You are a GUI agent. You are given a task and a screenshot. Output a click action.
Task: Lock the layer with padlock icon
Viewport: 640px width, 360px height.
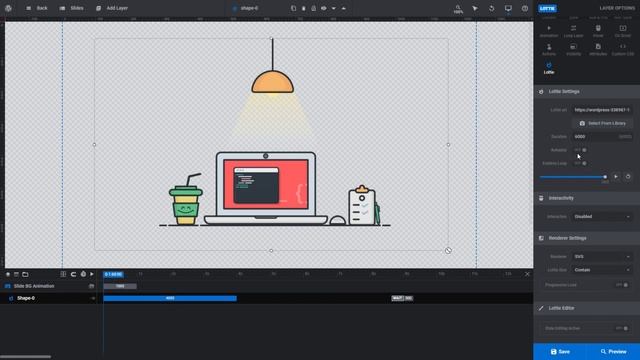pyautogui.click(x=313, y=8)
